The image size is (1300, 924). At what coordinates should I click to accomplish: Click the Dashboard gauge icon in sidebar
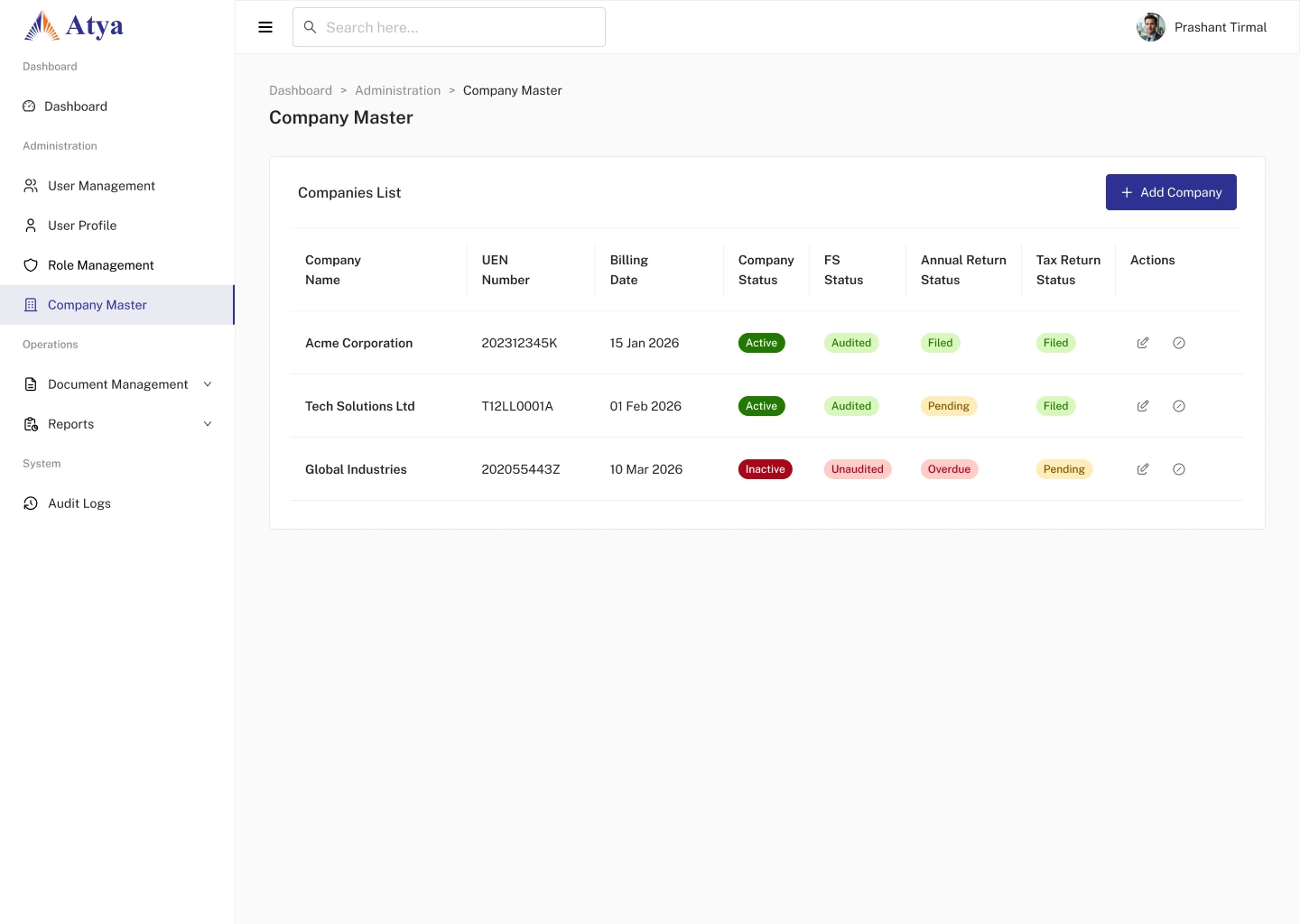pos(29,106)
